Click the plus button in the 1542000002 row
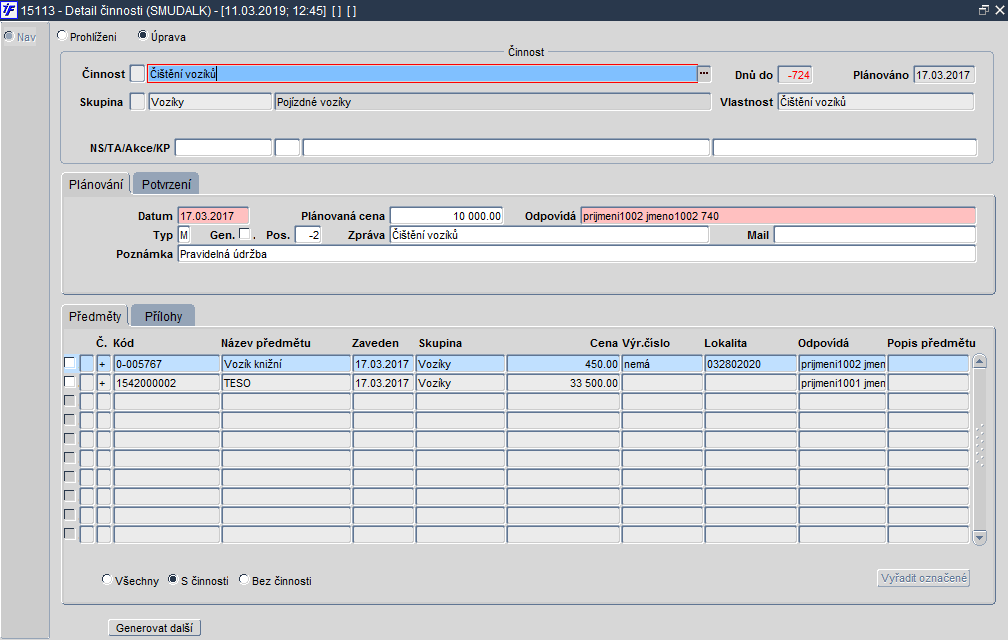The height and width of the screenshot is (640, 1008). tap(103, 384)
